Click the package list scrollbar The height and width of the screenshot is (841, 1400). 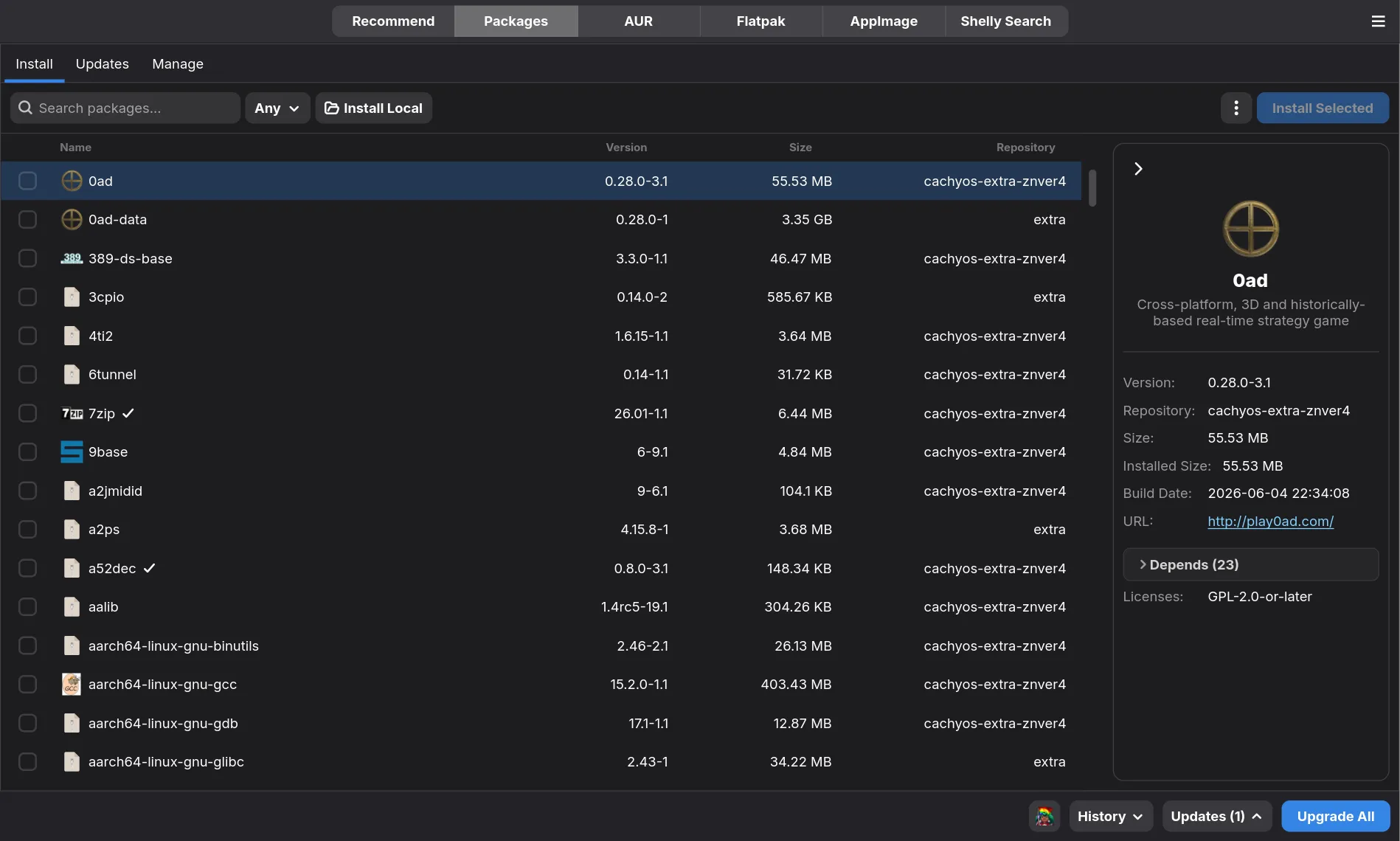[x=1092, y=188]
